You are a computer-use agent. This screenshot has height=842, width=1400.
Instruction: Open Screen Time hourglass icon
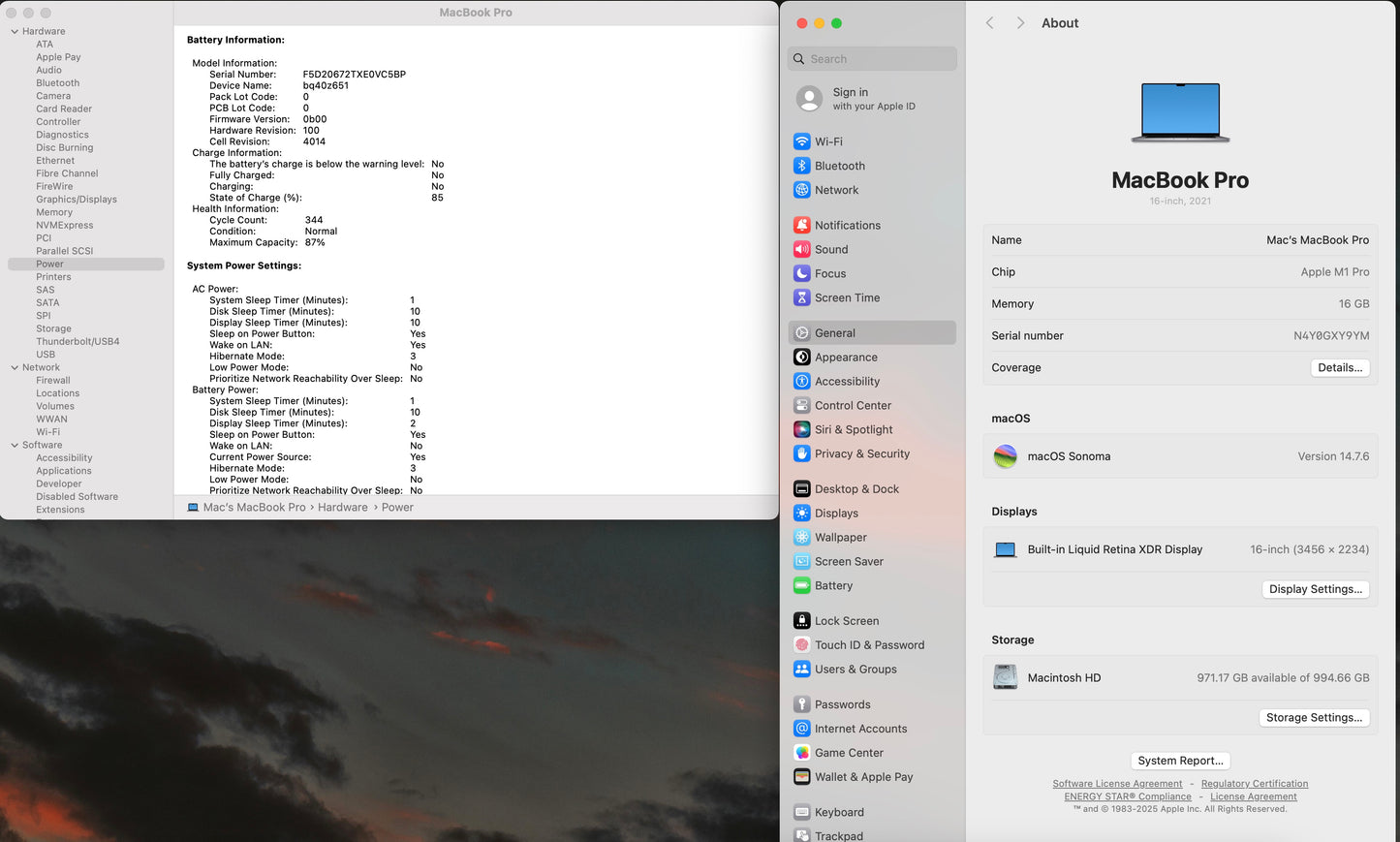pos(801,297)
